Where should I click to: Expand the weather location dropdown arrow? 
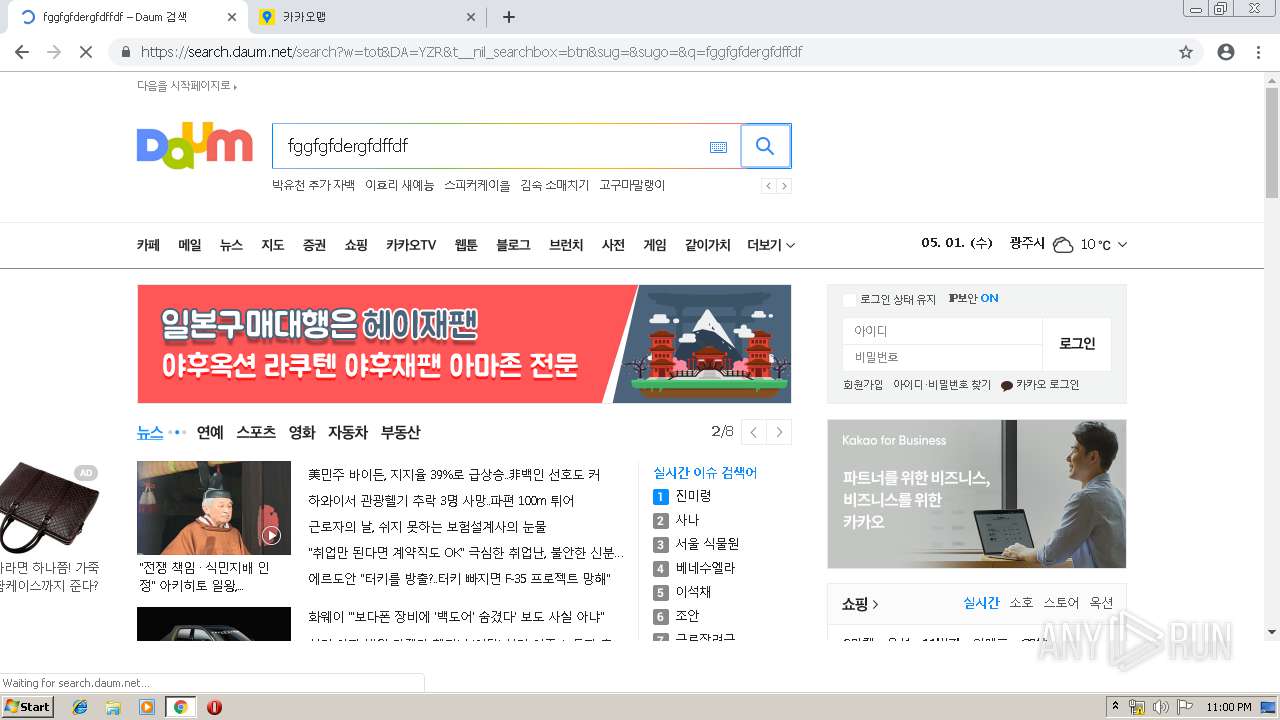1122,245
